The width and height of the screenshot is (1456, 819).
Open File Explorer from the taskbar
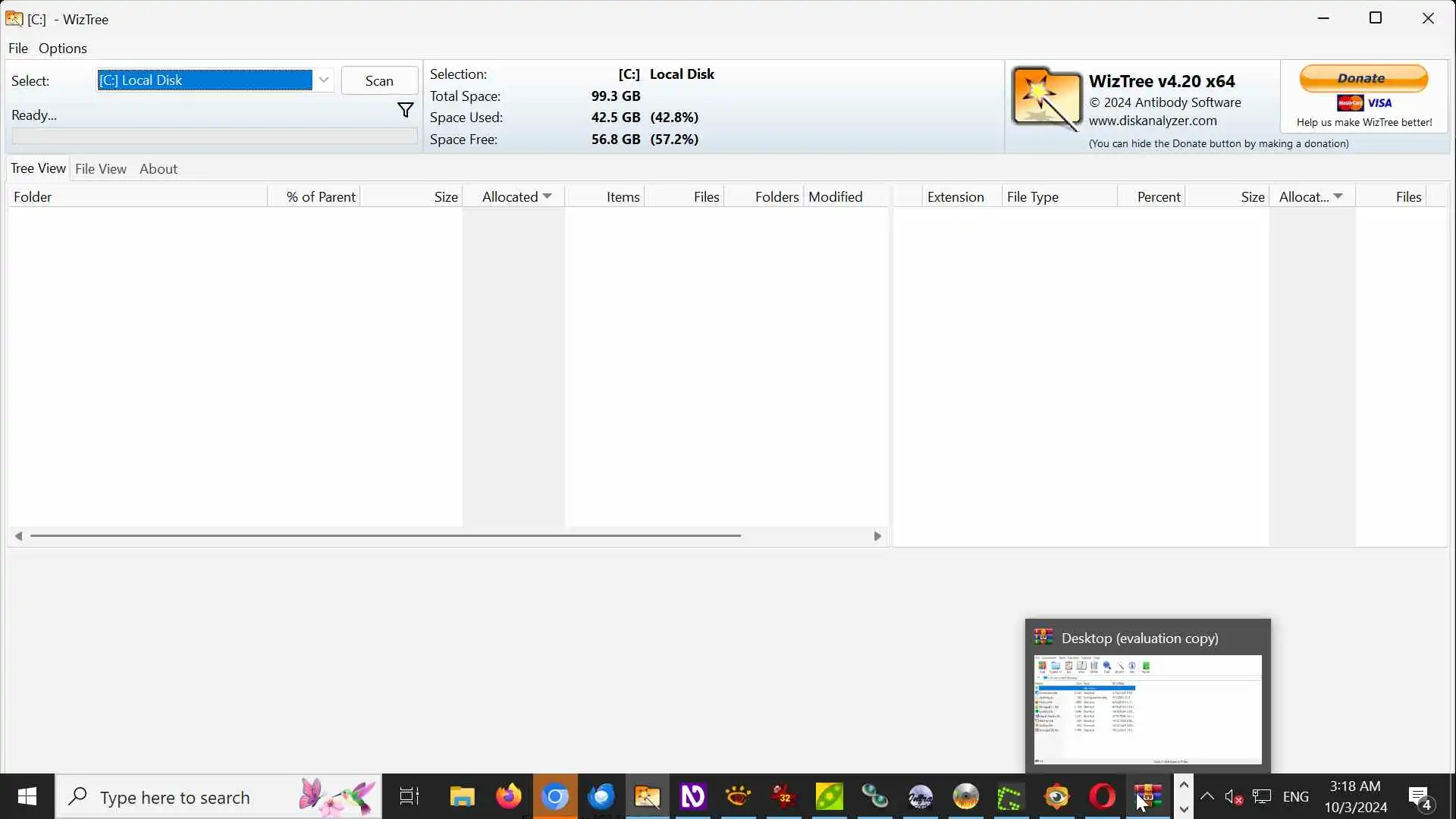(x=462, y=797)
